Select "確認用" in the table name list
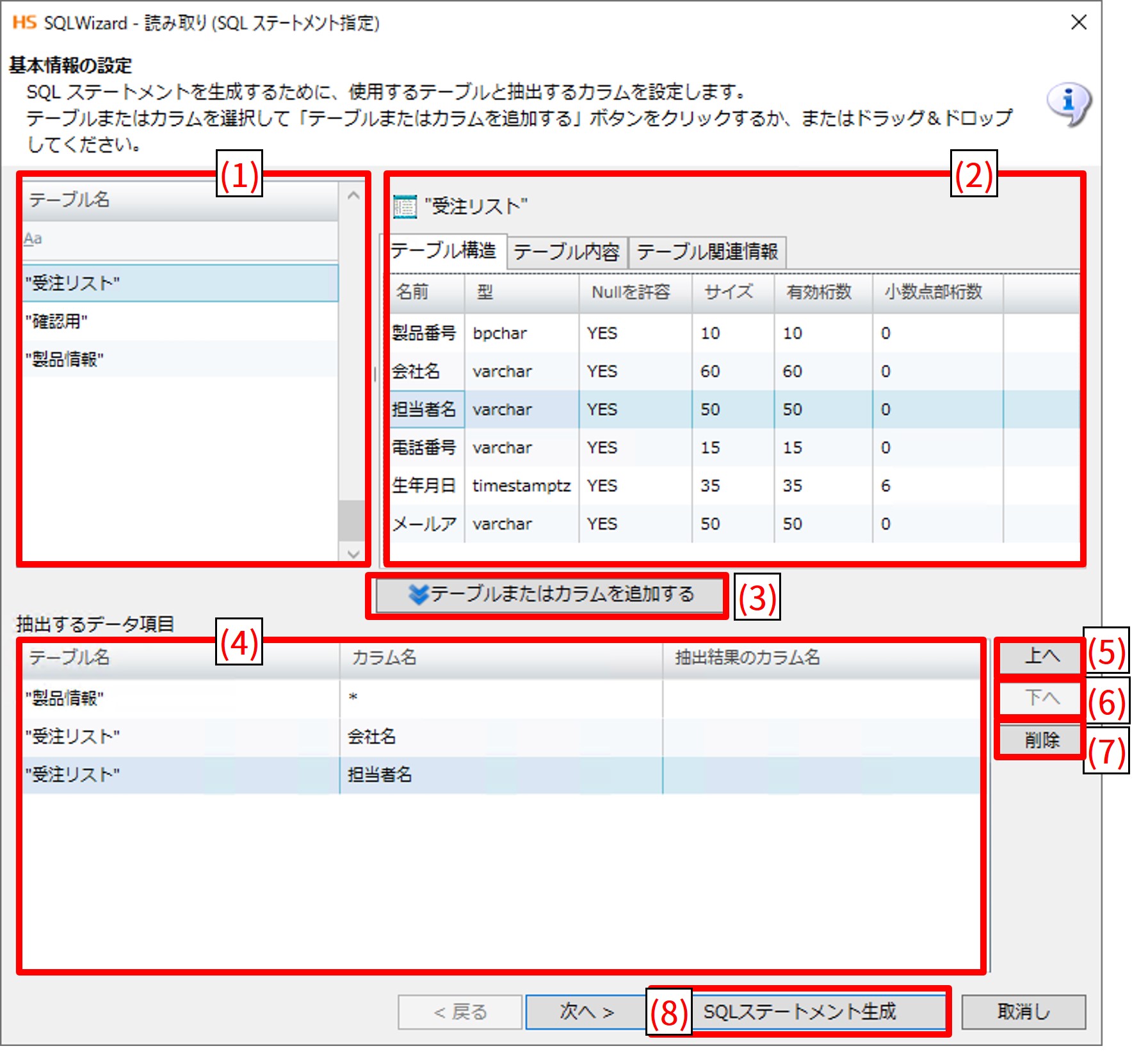The image size is (1148, 1053). coord(179,321)
